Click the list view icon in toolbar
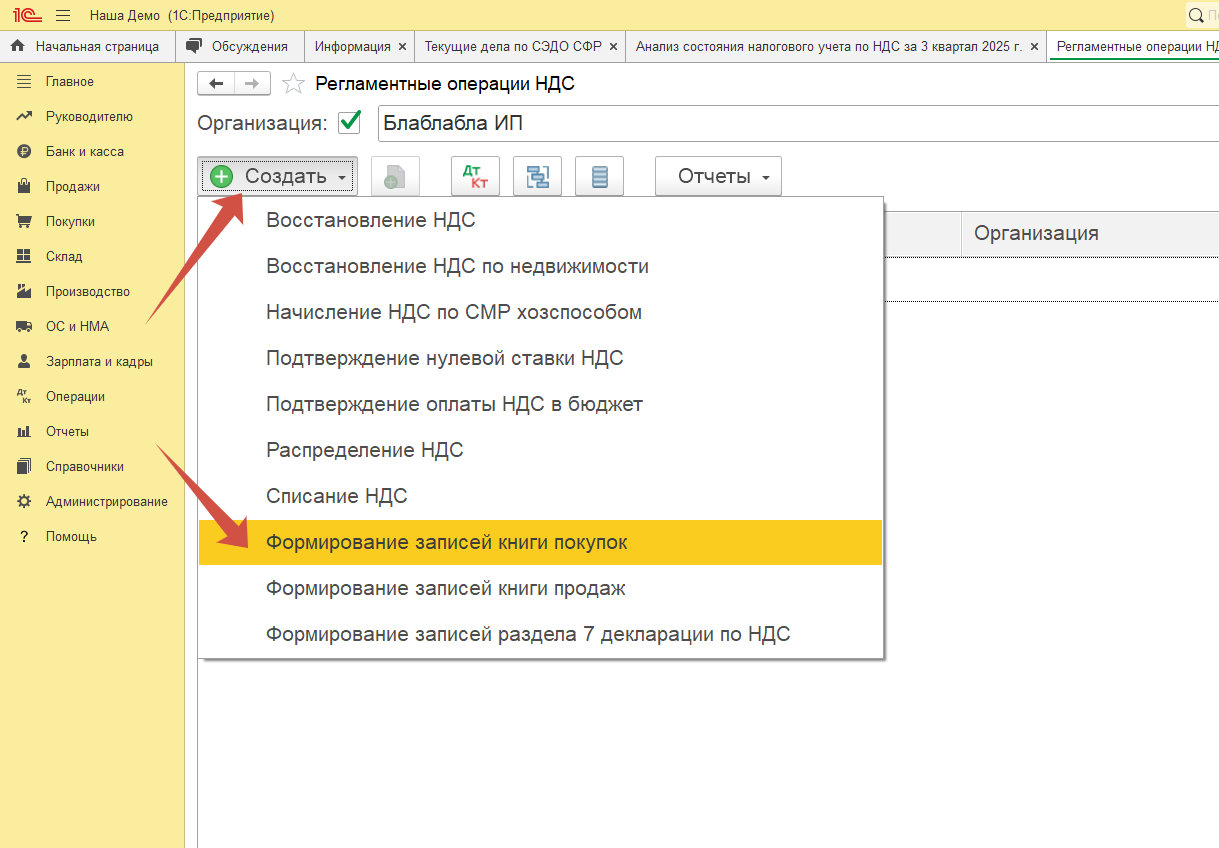Image resolution: width=1219 pixels, height=848 pixels. point(599,177)
